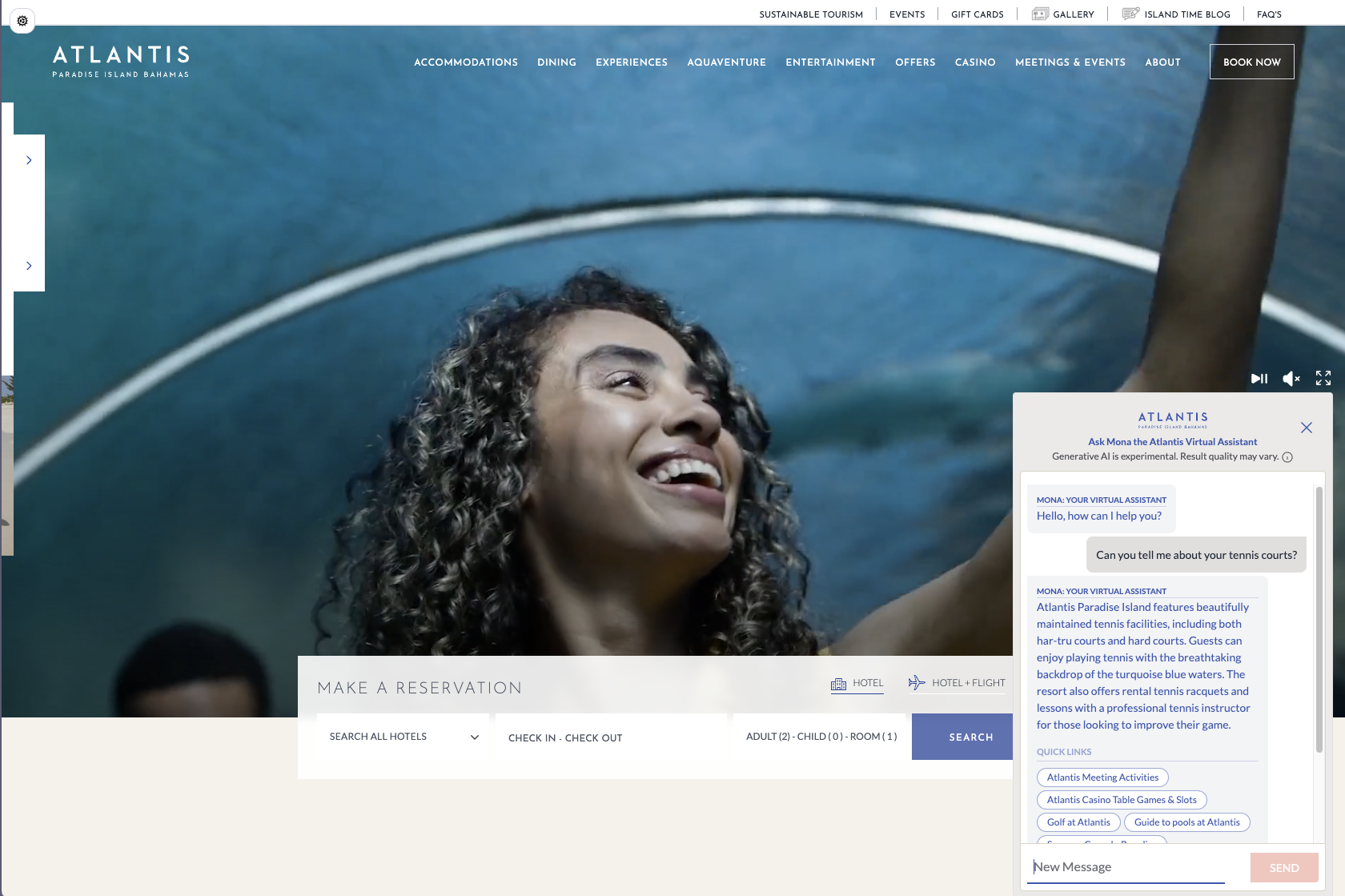Open the Golf at Atlantis quick link
The width and height of the screenshot is (1345, 896).
(1078, 822)
